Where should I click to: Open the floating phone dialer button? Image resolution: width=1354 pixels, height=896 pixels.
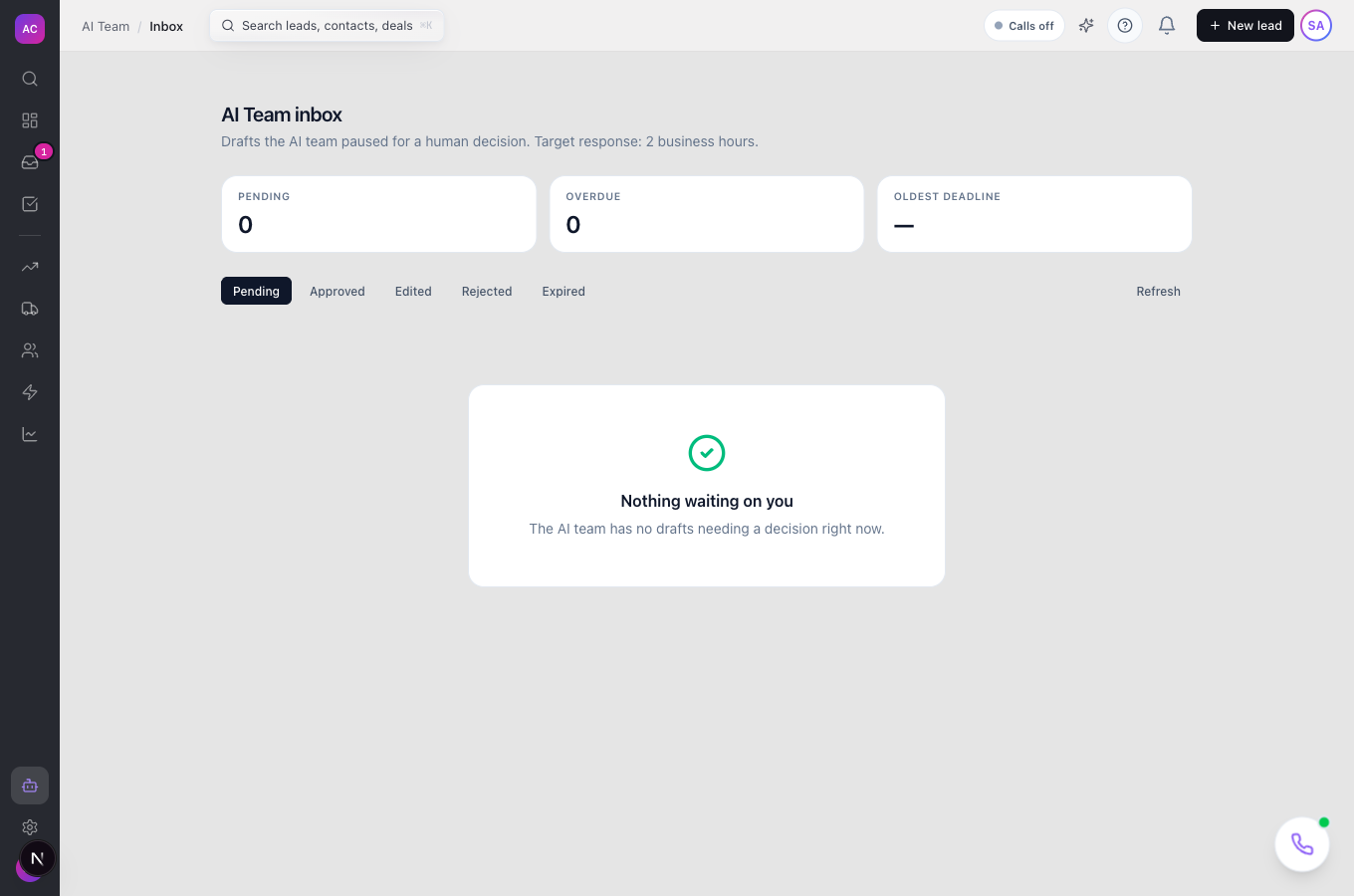point(1302,844)
